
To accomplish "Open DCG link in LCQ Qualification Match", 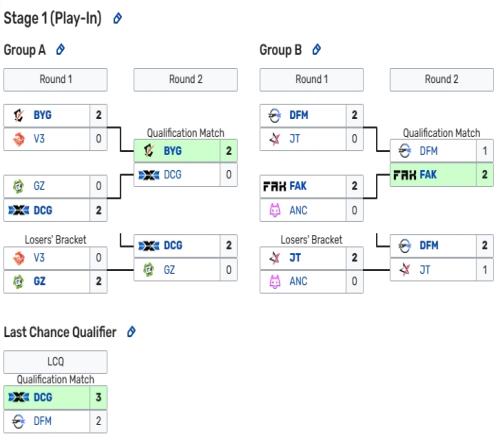I will pyautogui.click(x=43, y=397).
